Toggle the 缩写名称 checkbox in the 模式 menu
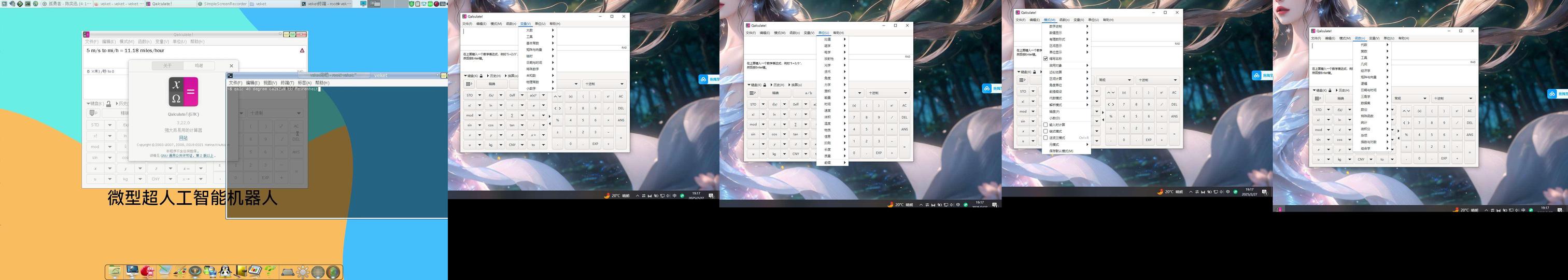Image resolution: width=1568 pixels, height=280 pixels. [1046, 59]
